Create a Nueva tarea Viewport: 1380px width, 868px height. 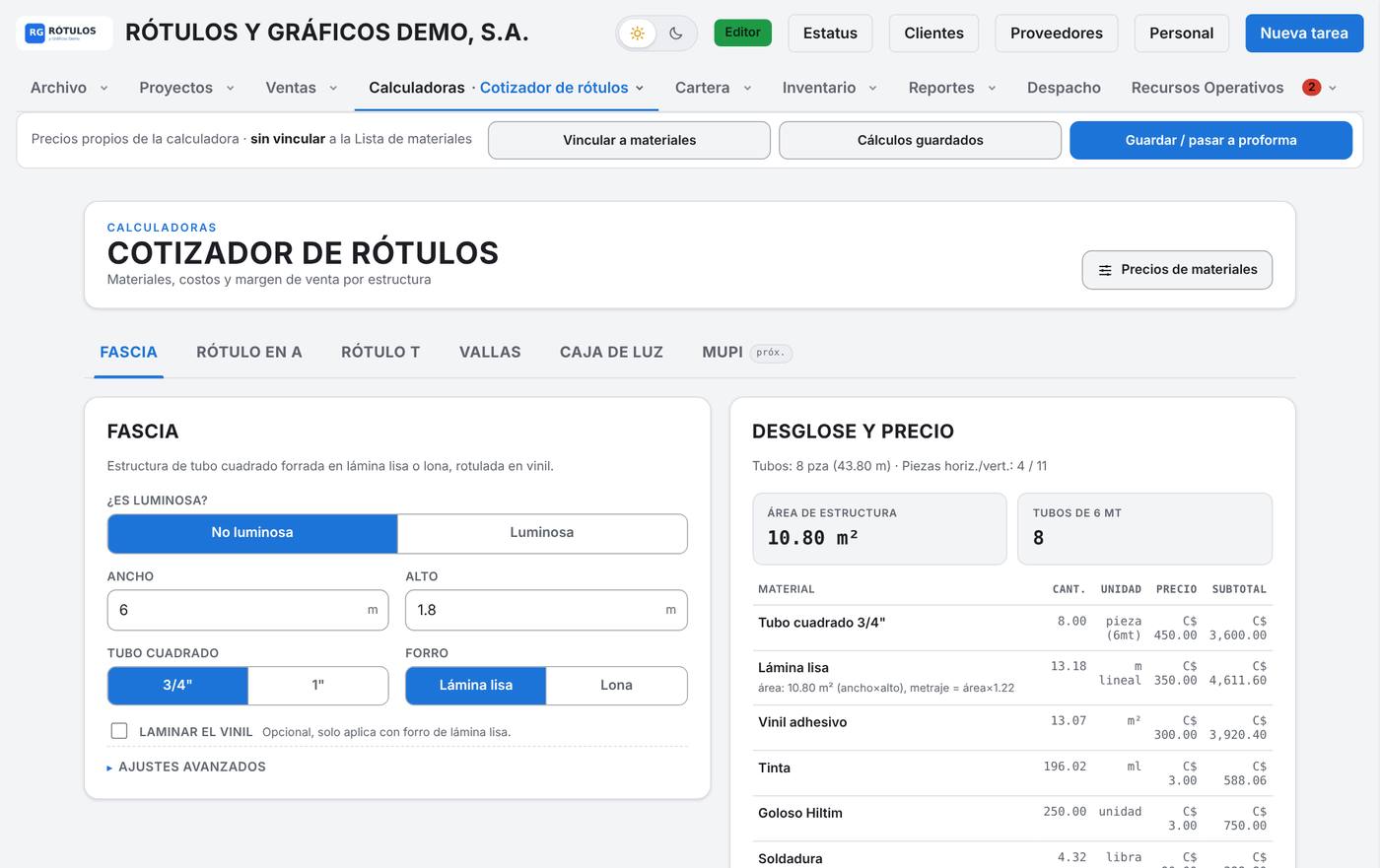(1304, 33)
